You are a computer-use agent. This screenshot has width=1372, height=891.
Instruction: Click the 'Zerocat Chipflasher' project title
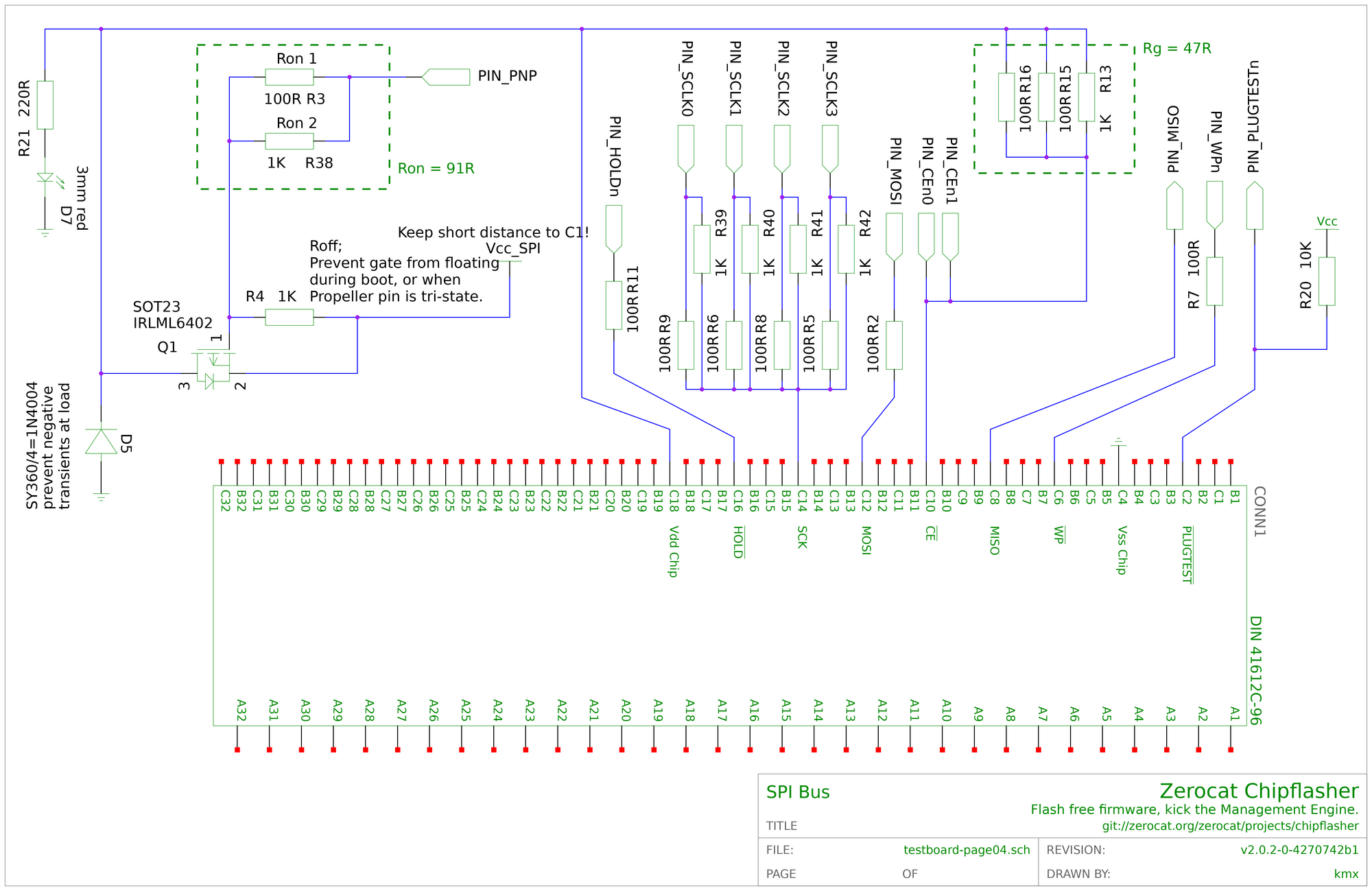pos(1259,791)
